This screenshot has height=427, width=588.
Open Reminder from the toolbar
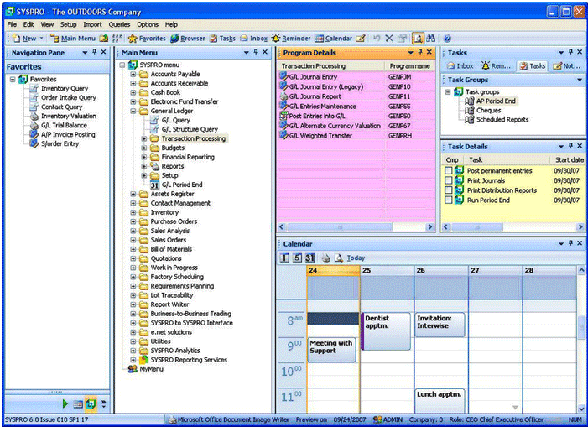tap(291, 38)
